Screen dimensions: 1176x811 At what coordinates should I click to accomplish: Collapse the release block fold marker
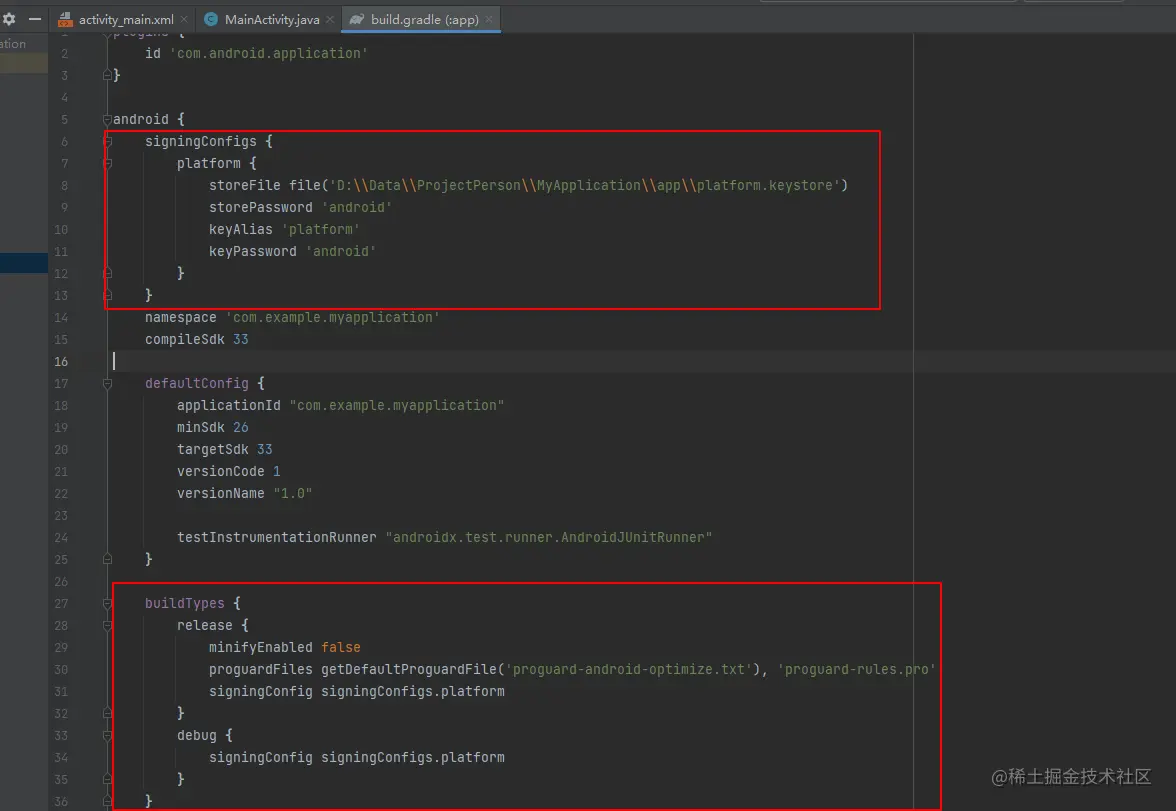[x=107, y=625]
